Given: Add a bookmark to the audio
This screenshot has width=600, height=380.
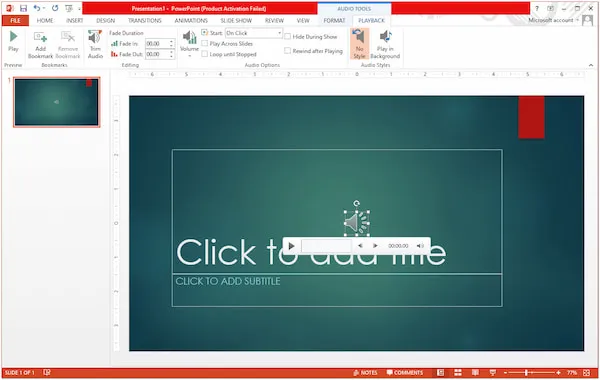Looking at the screenshot, I should click(x=40, y=45).
